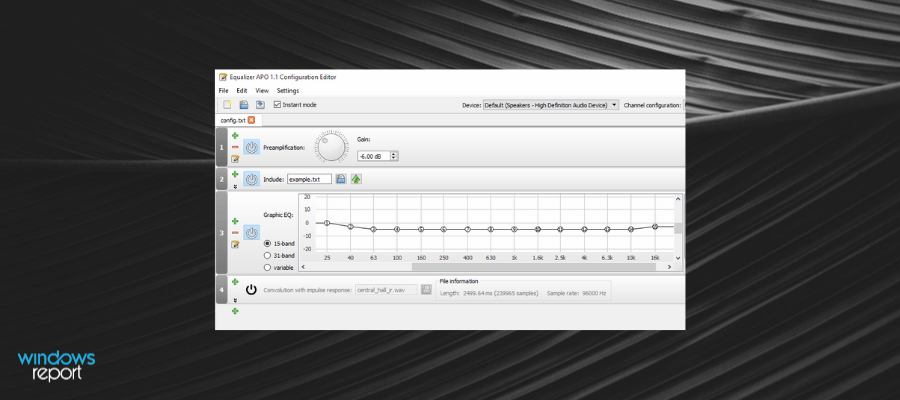Click the EQ graph scroll right arrow
This screenshot has height=400, width=900.
(x=669, y=267)
